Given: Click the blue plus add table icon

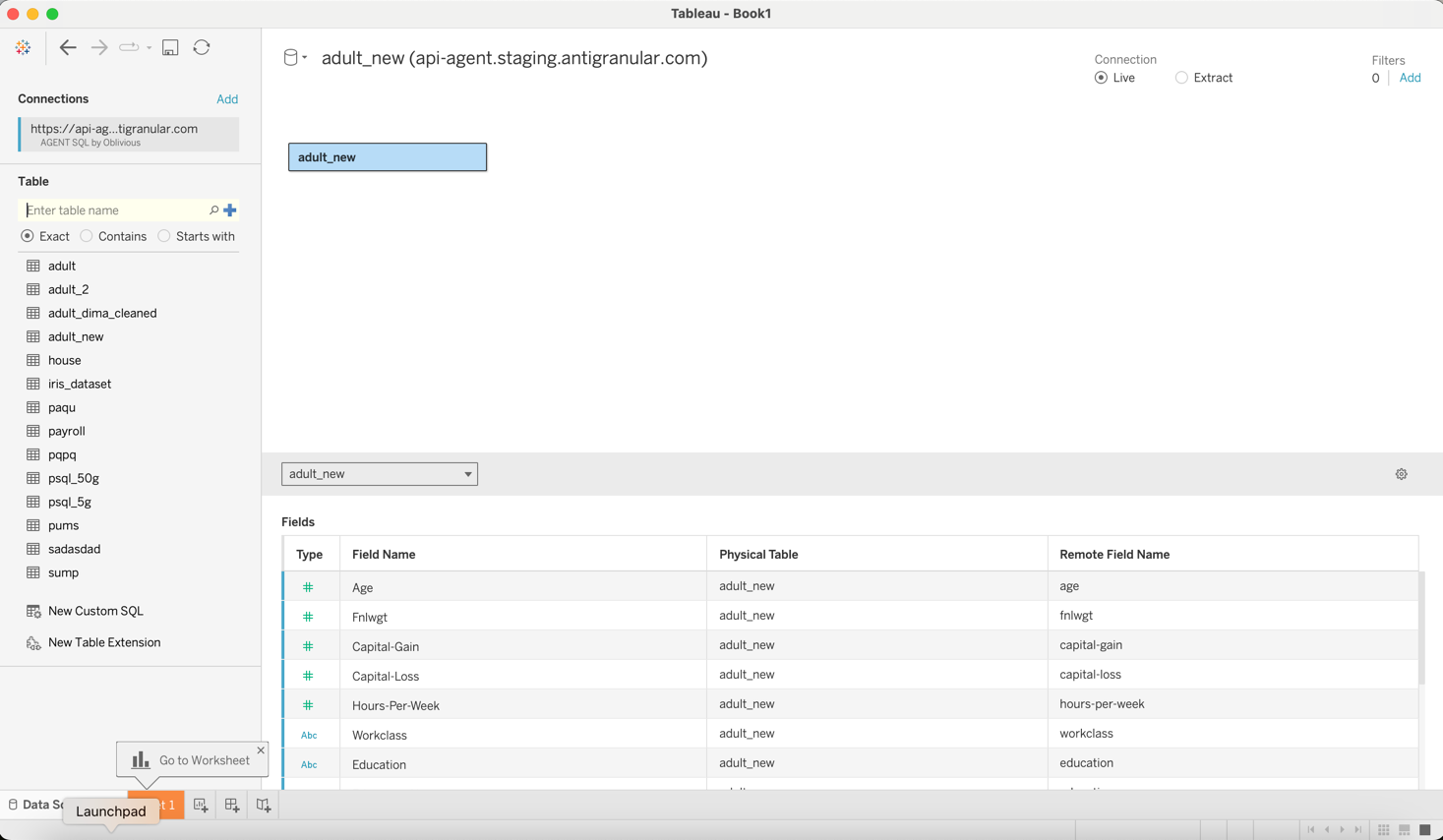Looking at the screenshot, I should [x=230, y=210].
